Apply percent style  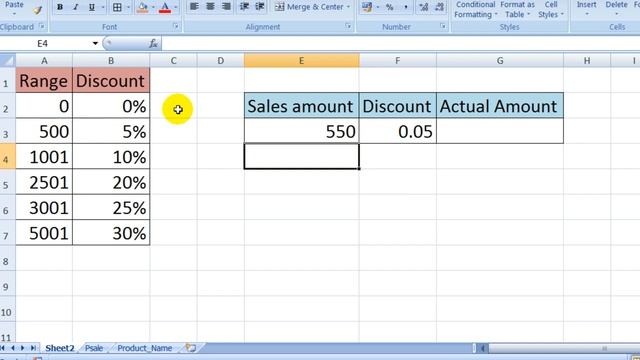pyautogui.click(x=389, y=7)
